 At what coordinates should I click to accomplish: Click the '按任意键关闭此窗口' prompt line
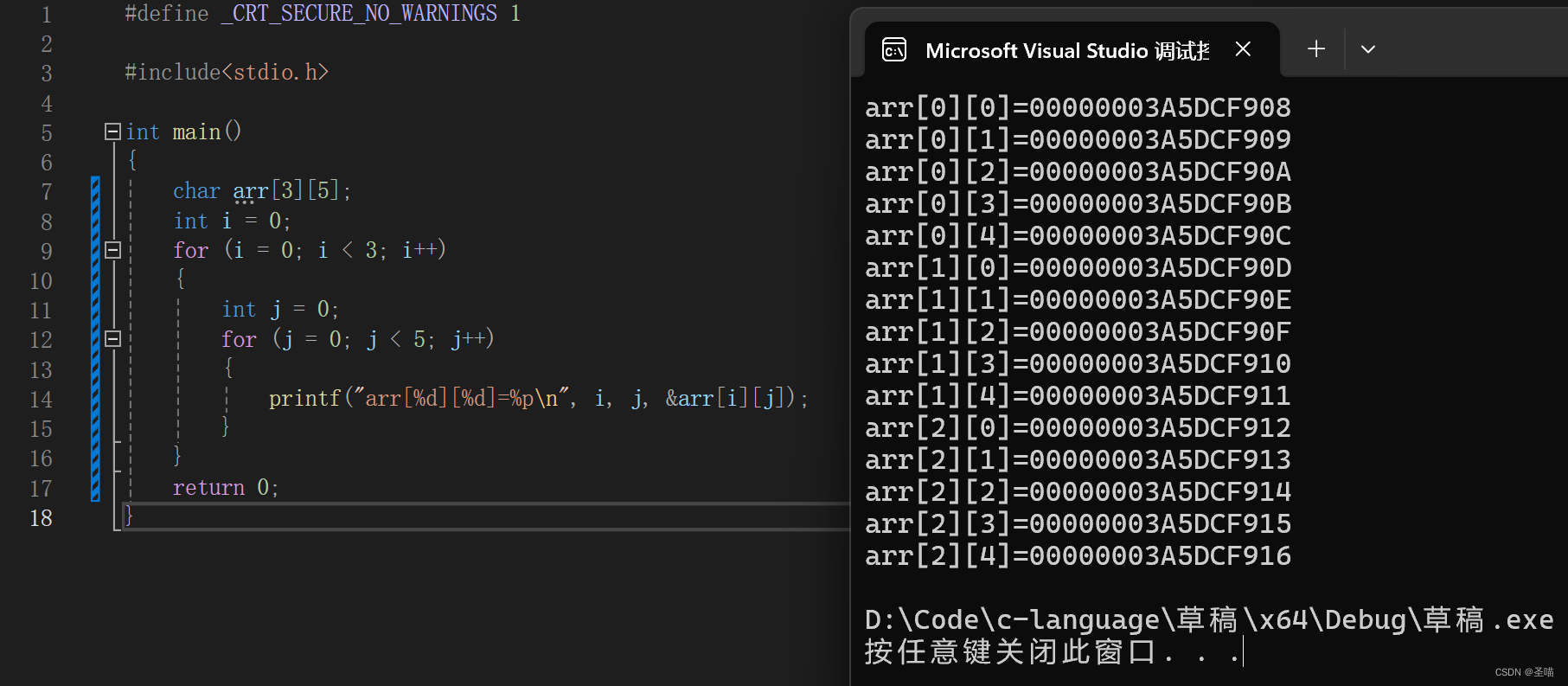1053,651
